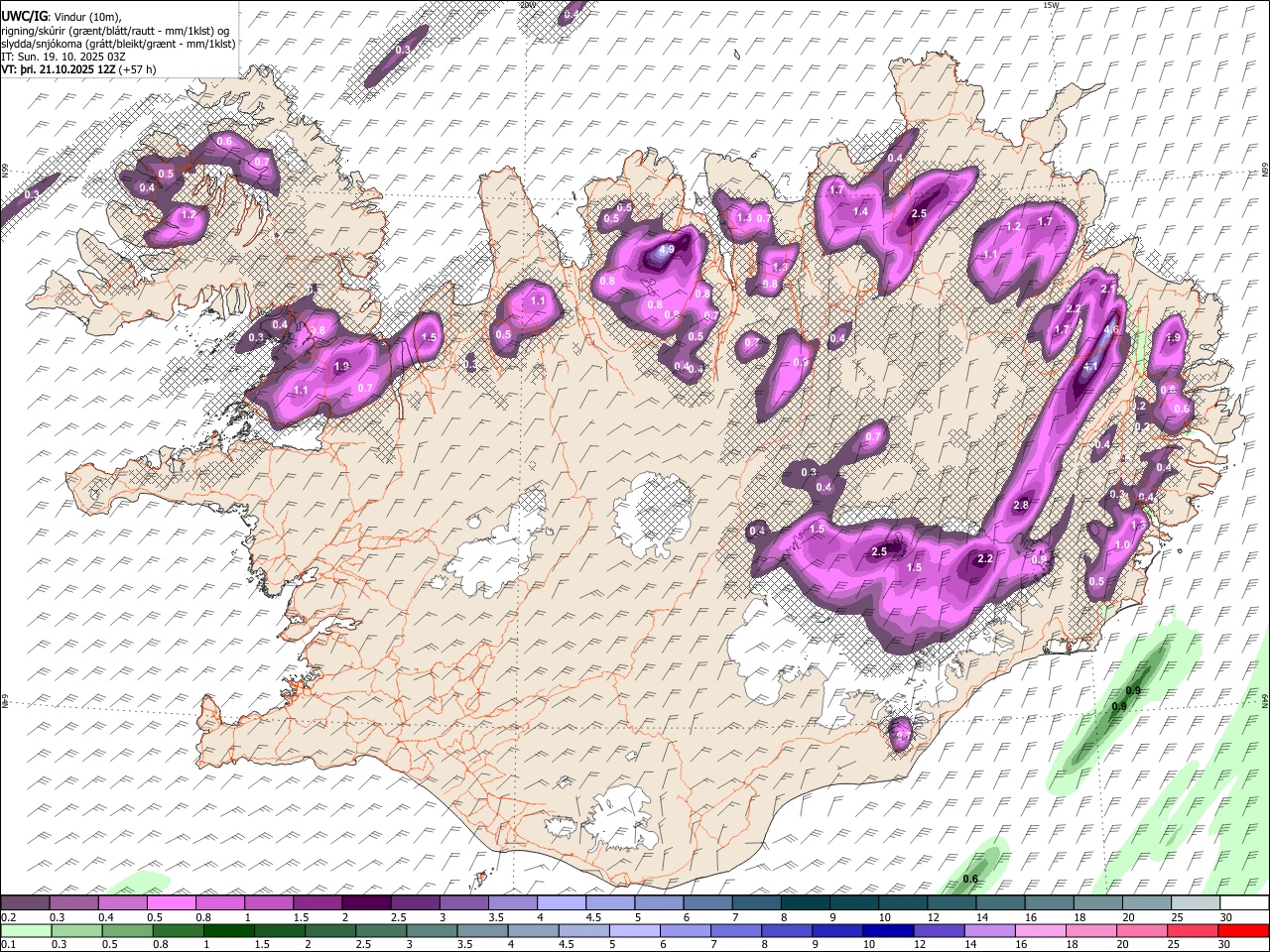1270x952 pixels.
Task: Select the snow scale swatch starting at 0.2
Action: pyautogui.click(x=26, y=903)
